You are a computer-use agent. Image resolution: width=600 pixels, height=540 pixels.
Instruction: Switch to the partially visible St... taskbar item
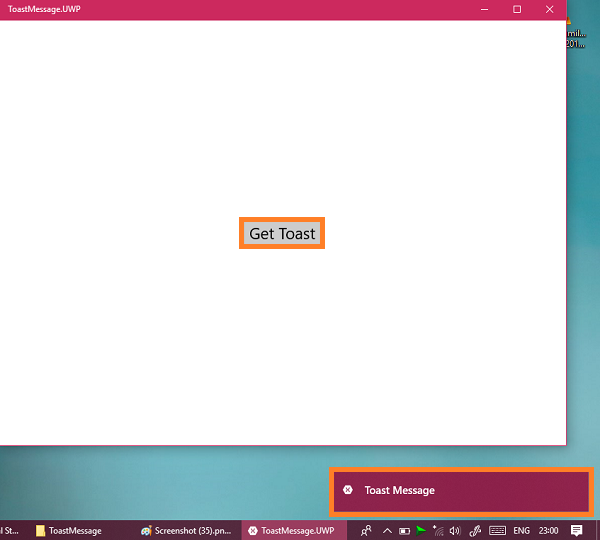[x=9, y=530]
